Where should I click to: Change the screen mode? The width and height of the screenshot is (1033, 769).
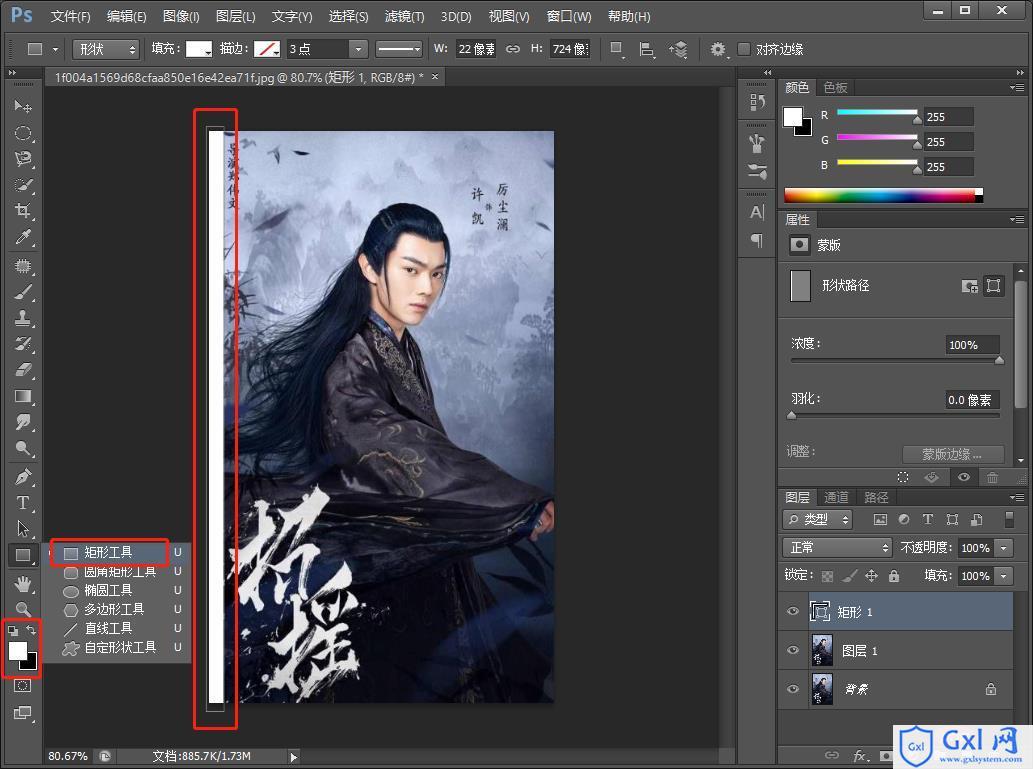(22, 713)
